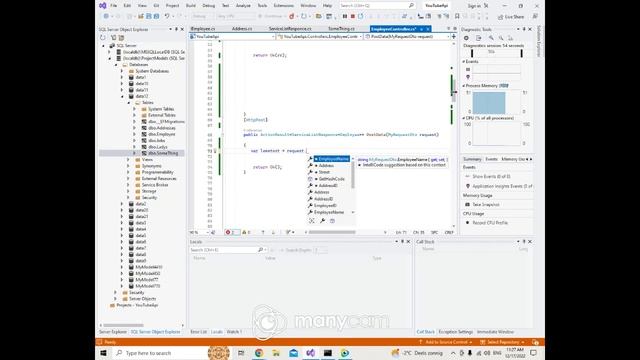Click Take Snapshot

[486, 204]
